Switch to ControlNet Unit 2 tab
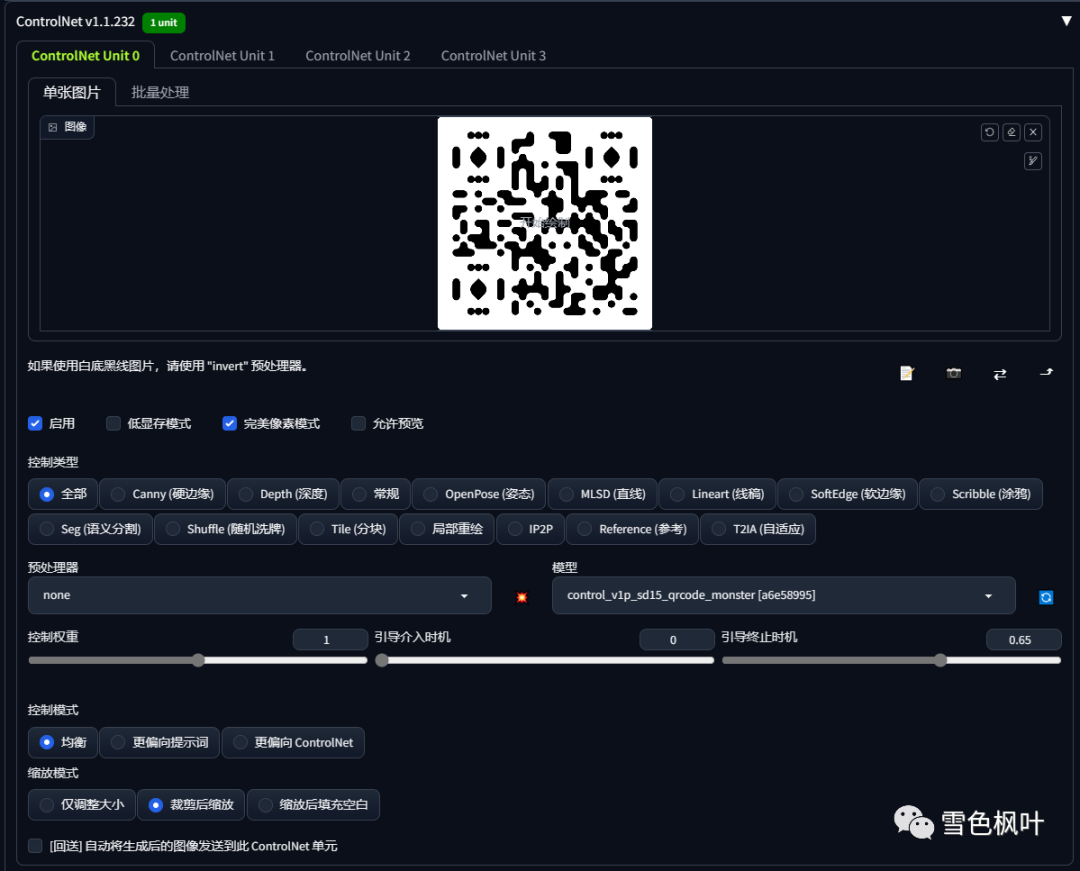Image resolution: width=1080 pixels, height=871 pixels. coord(357,56)
